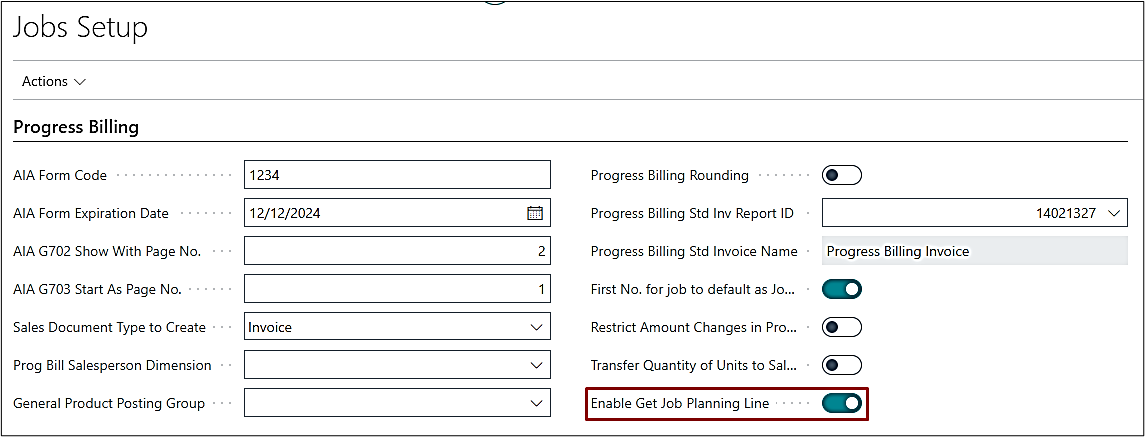Disable Enable Get Job Planning Line toggle
Screen dimensions: 1145x437
point(841,404)
